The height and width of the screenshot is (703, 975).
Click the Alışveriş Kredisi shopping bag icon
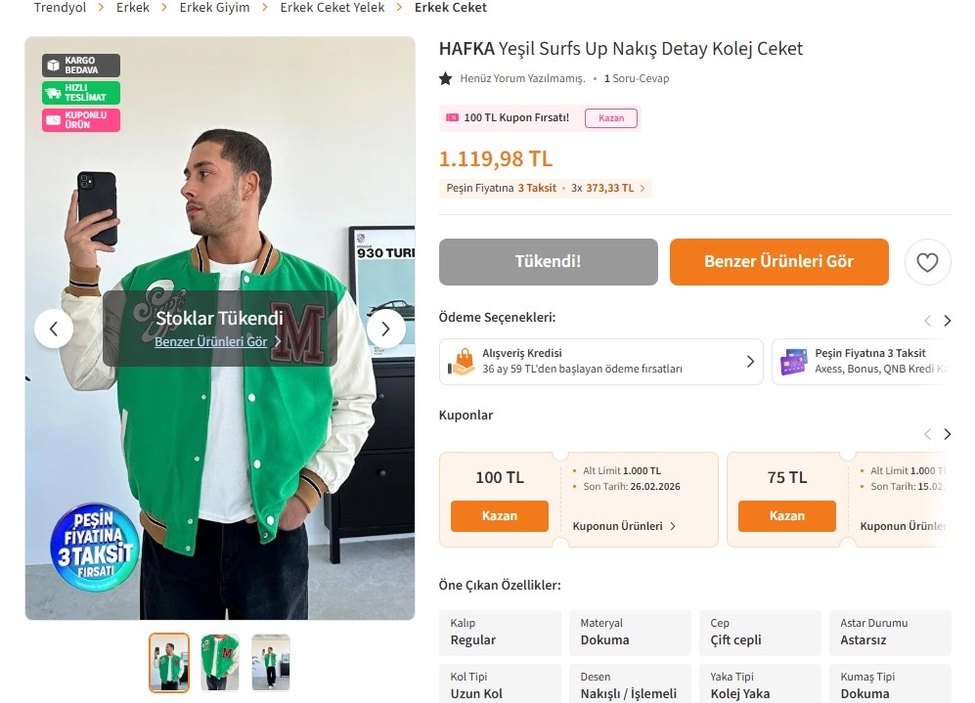click(462, 361)
